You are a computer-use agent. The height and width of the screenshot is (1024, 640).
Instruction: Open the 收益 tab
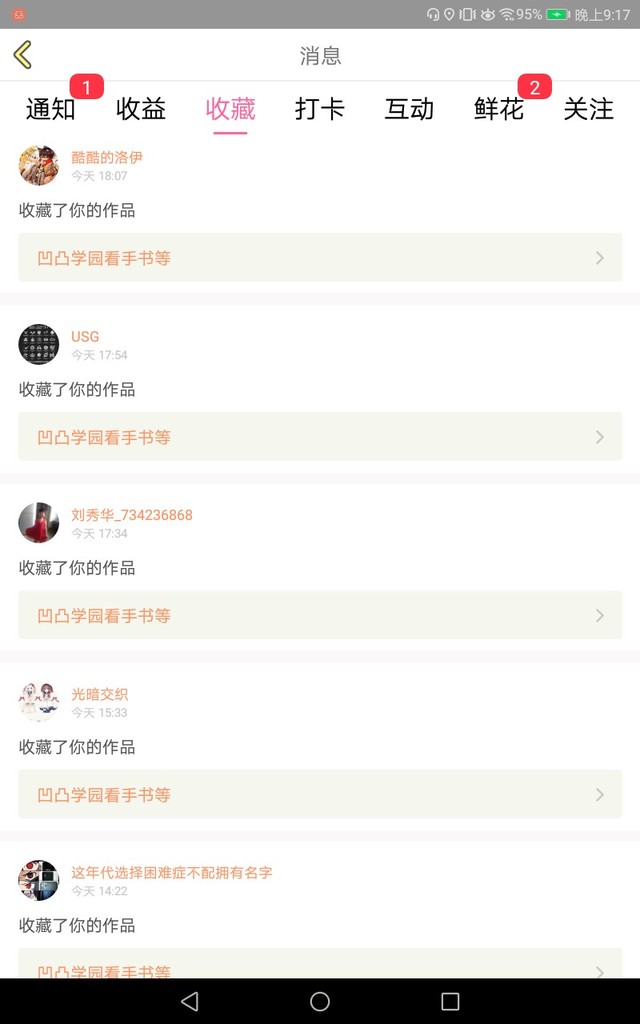pyautogui.click(x=141, y=109)
